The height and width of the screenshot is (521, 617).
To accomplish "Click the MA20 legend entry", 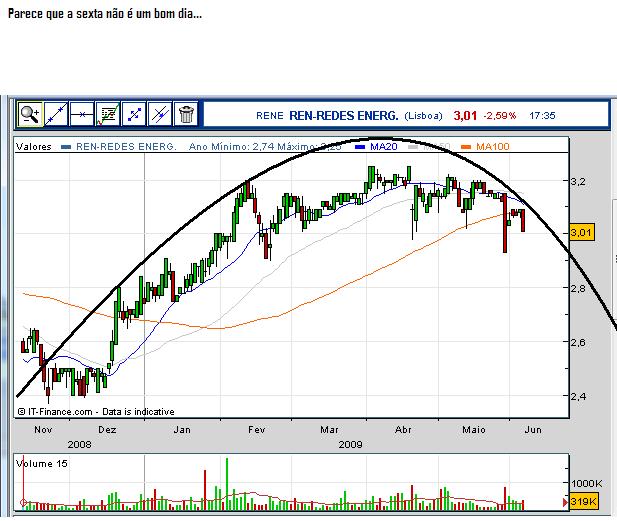I will [377, 147].
